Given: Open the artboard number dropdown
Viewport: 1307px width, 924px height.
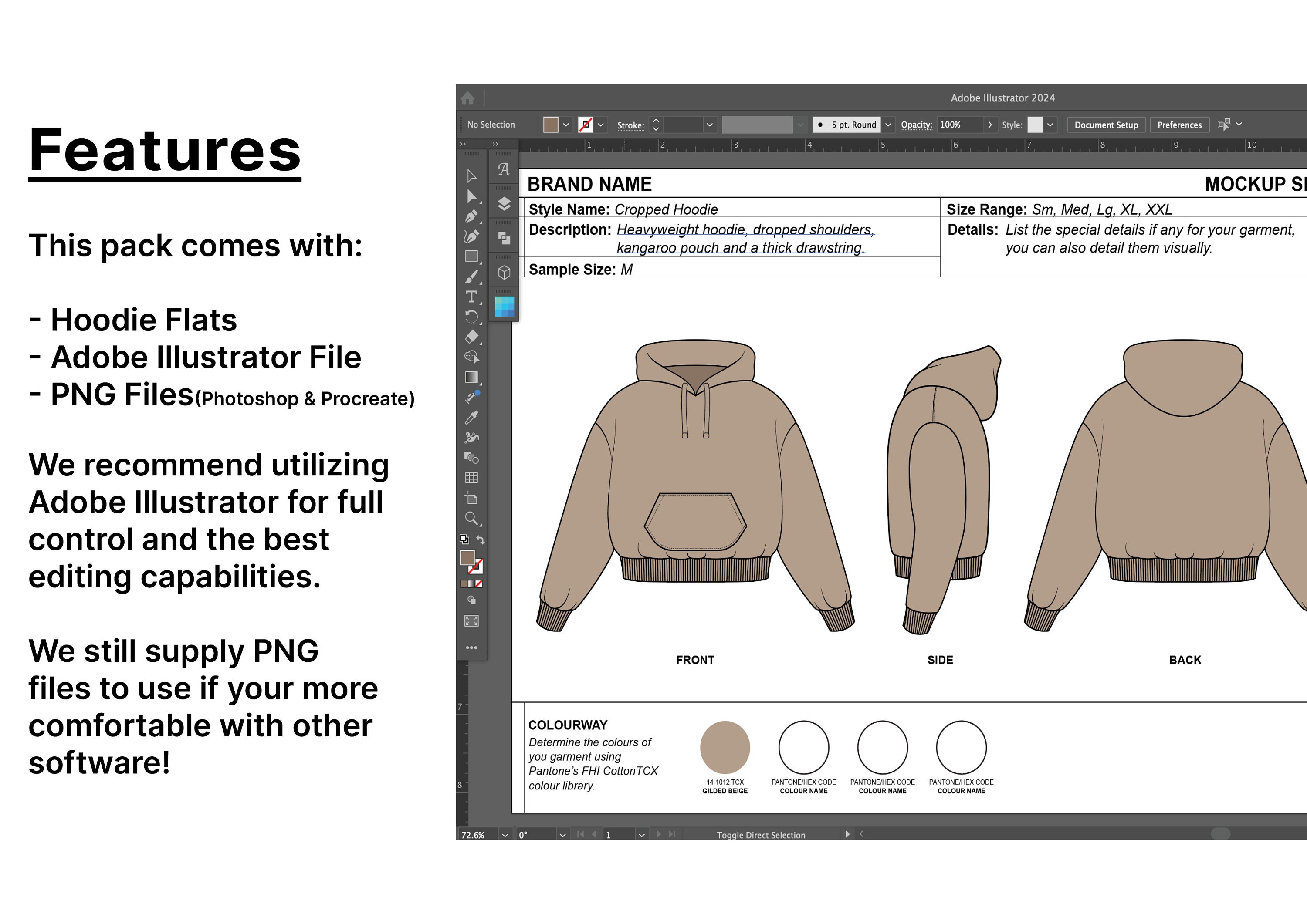Looking at the screenshot, I should tap(642, 835).
